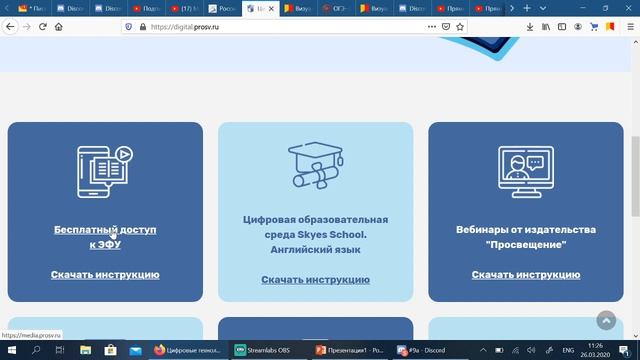Image resolution: width=640 pixels, height=360 pixels.
Task: Click the forward navigation arrow
Action: tap(27, 27)
